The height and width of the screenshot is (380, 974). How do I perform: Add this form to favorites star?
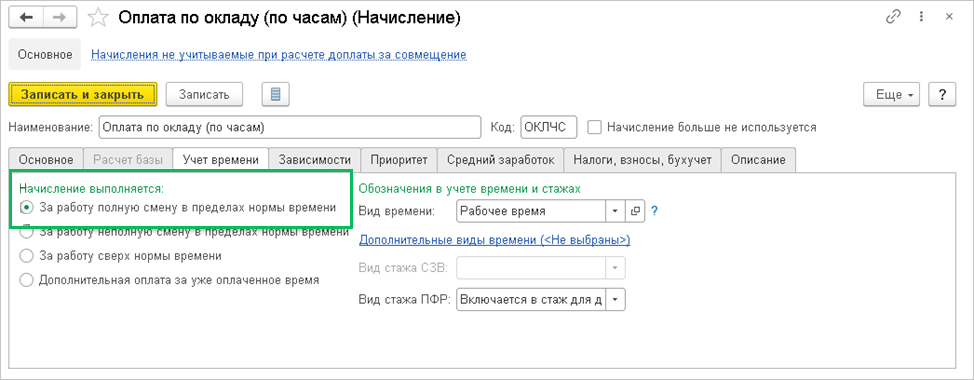tap(98, 18)
